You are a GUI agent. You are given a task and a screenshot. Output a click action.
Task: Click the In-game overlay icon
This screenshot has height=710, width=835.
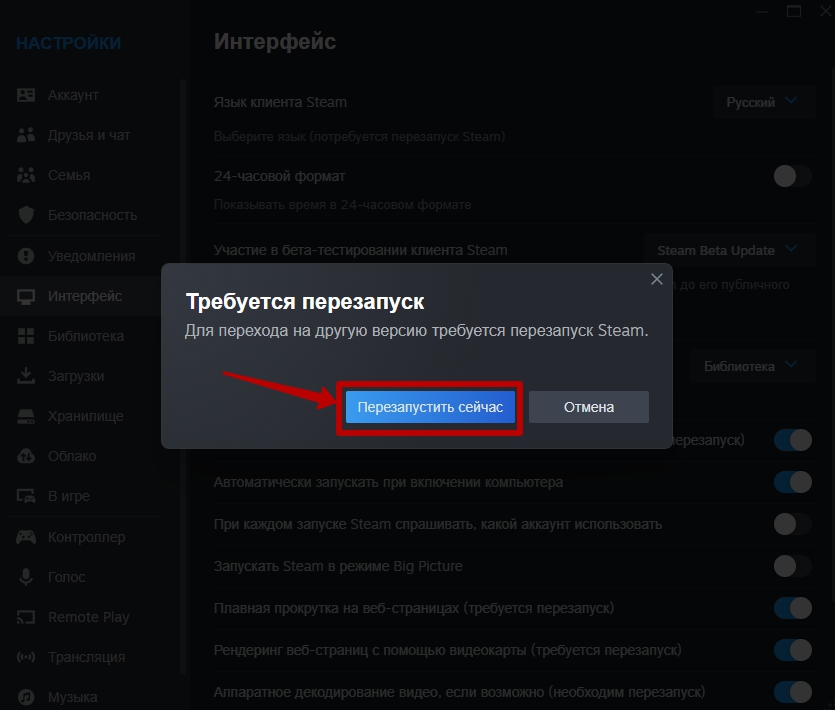26,496
